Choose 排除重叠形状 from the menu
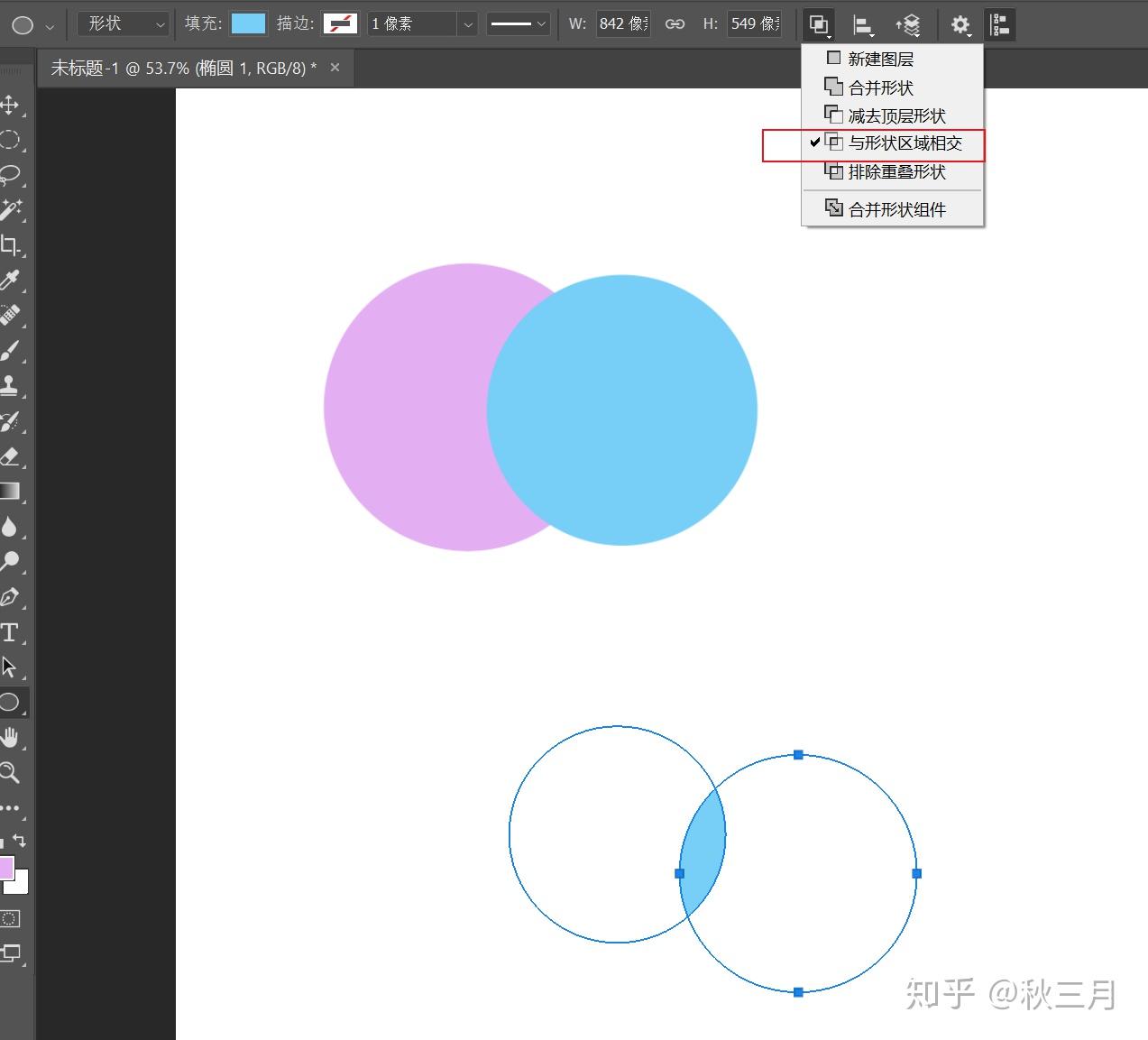 click(x=896, y=171)
